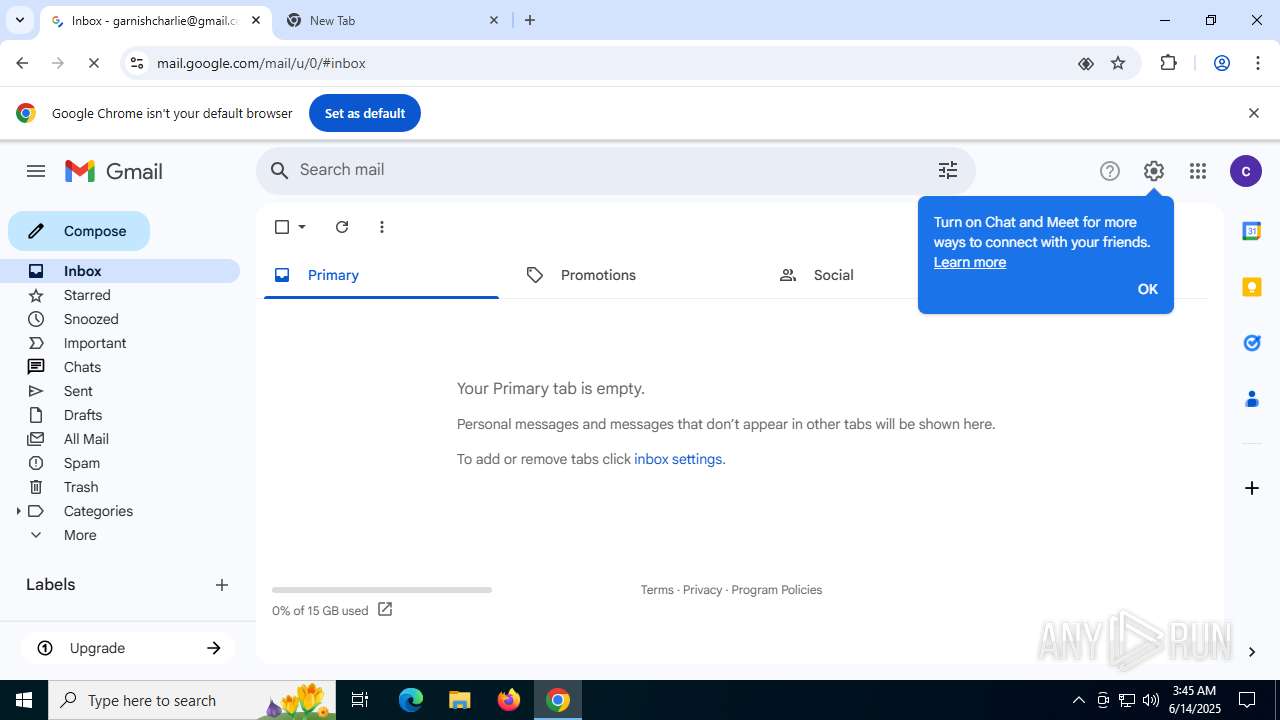The height and width of the screenshot is (720, 1280).
Task: Expand the Categories label tree
Action: click(18, 511)
